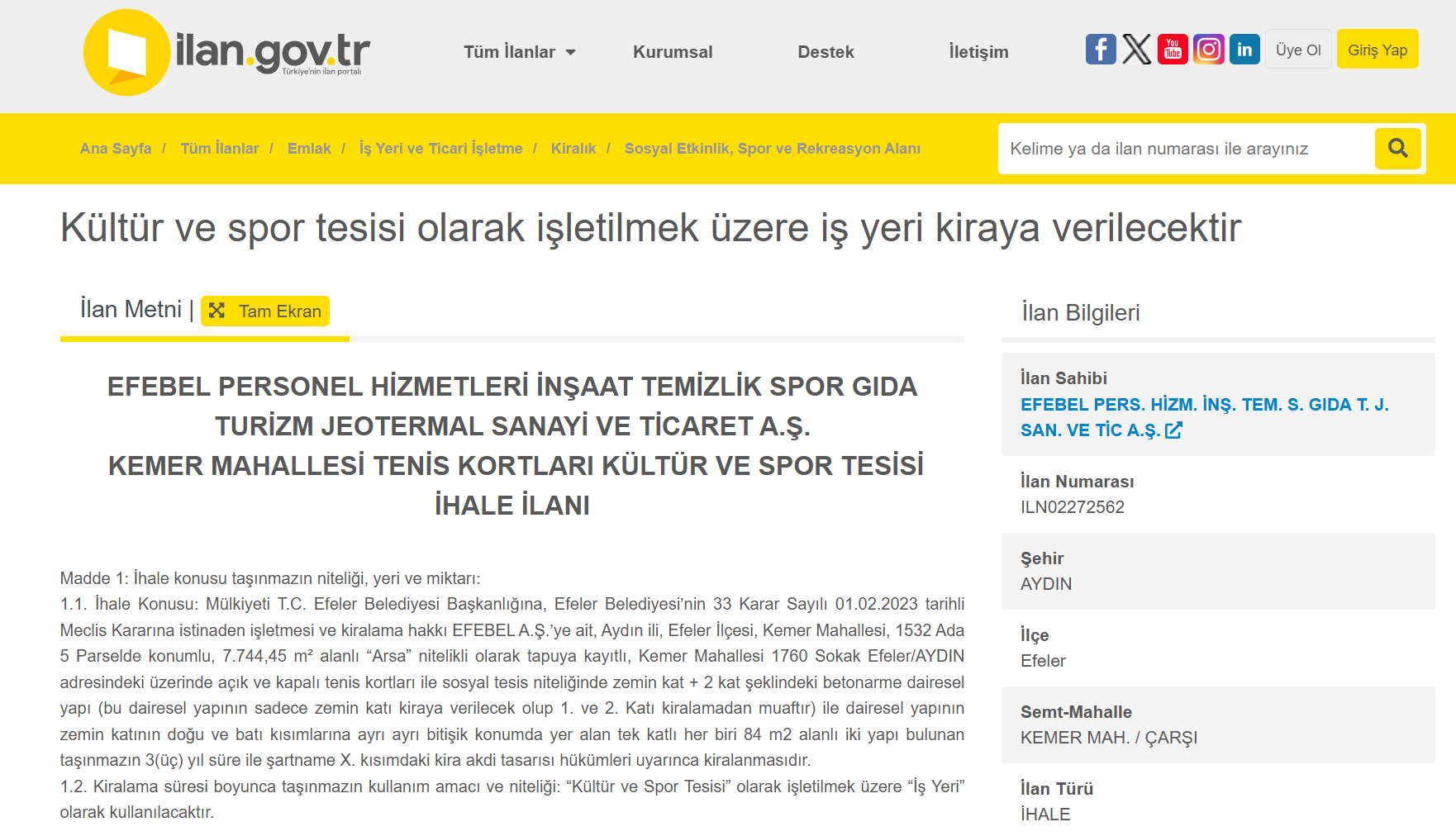
Task: Click the İlan Bilgileri panel heading
Action: click(1081, 312)
